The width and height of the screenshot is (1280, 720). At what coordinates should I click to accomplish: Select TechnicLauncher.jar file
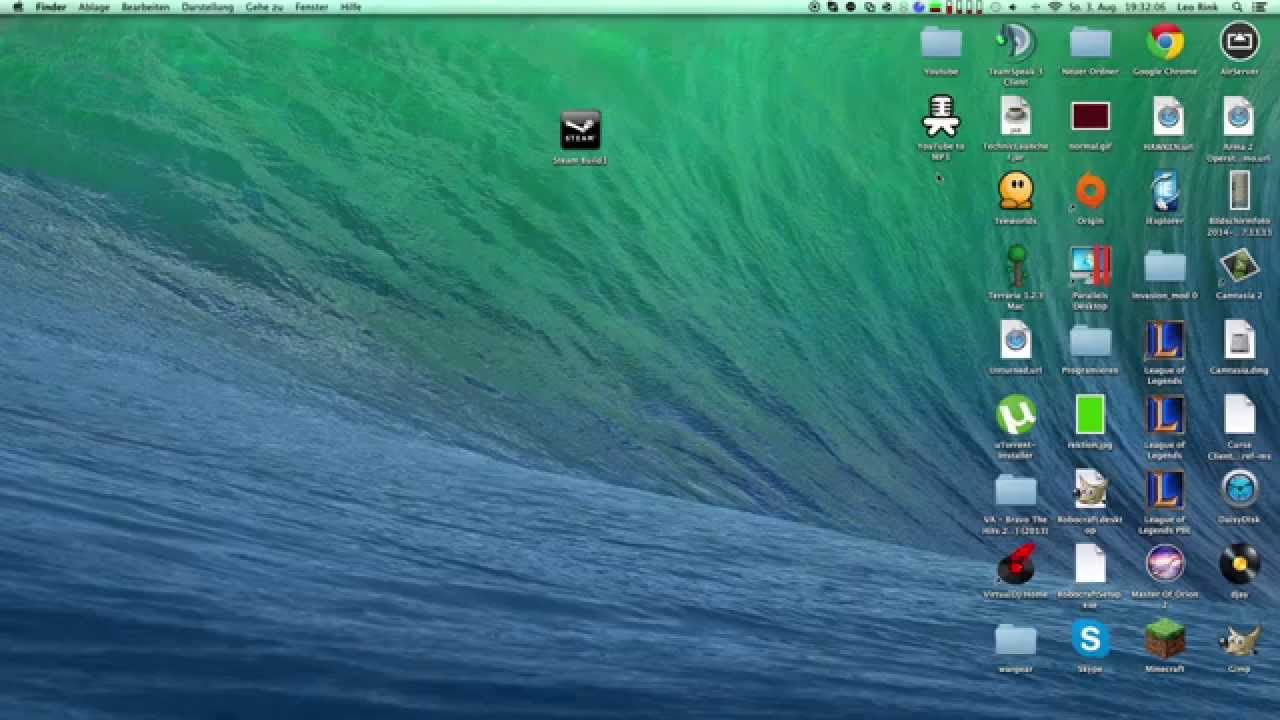1015,116
